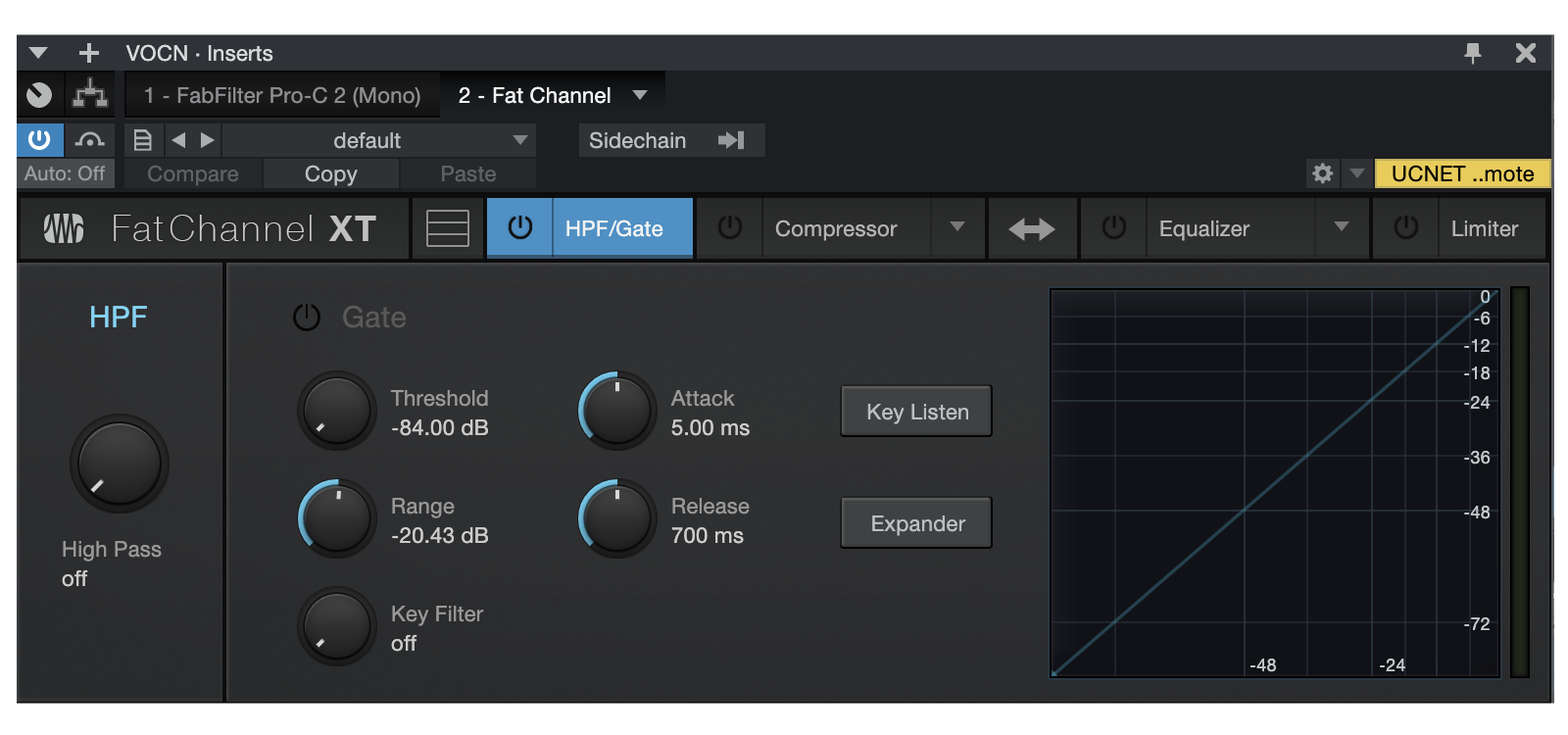The width and height of the screenshot is (1568, 735).
Task: Click the Copy button
Action: tap(331, 173)
